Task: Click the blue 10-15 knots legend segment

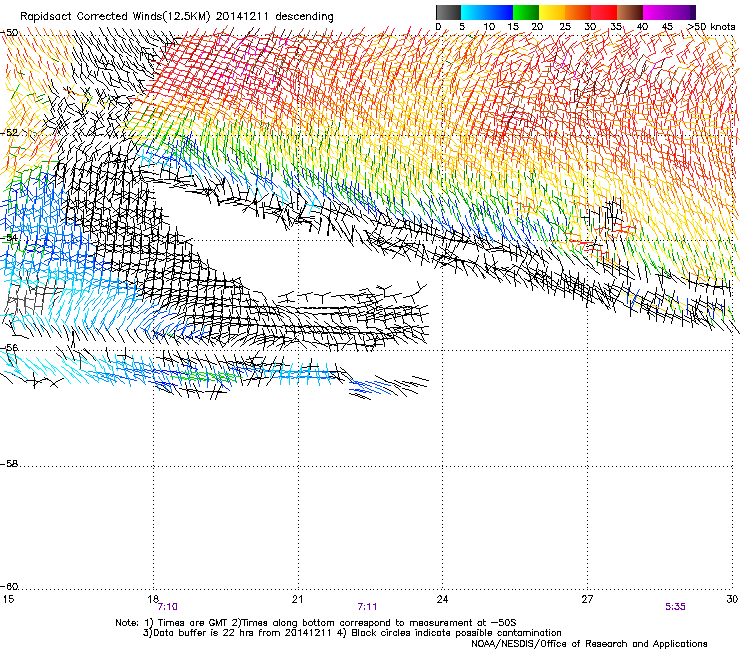Action: (500, 12)
